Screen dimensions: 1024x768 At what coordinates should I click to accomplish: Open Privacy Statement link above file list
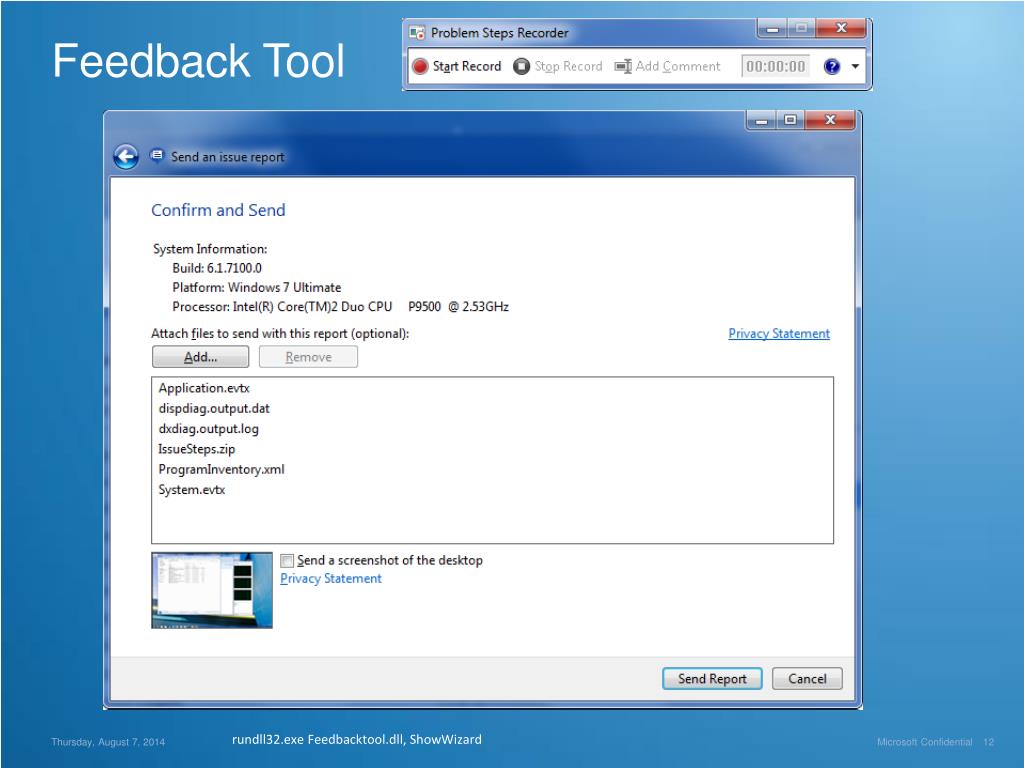coord(778,334)
